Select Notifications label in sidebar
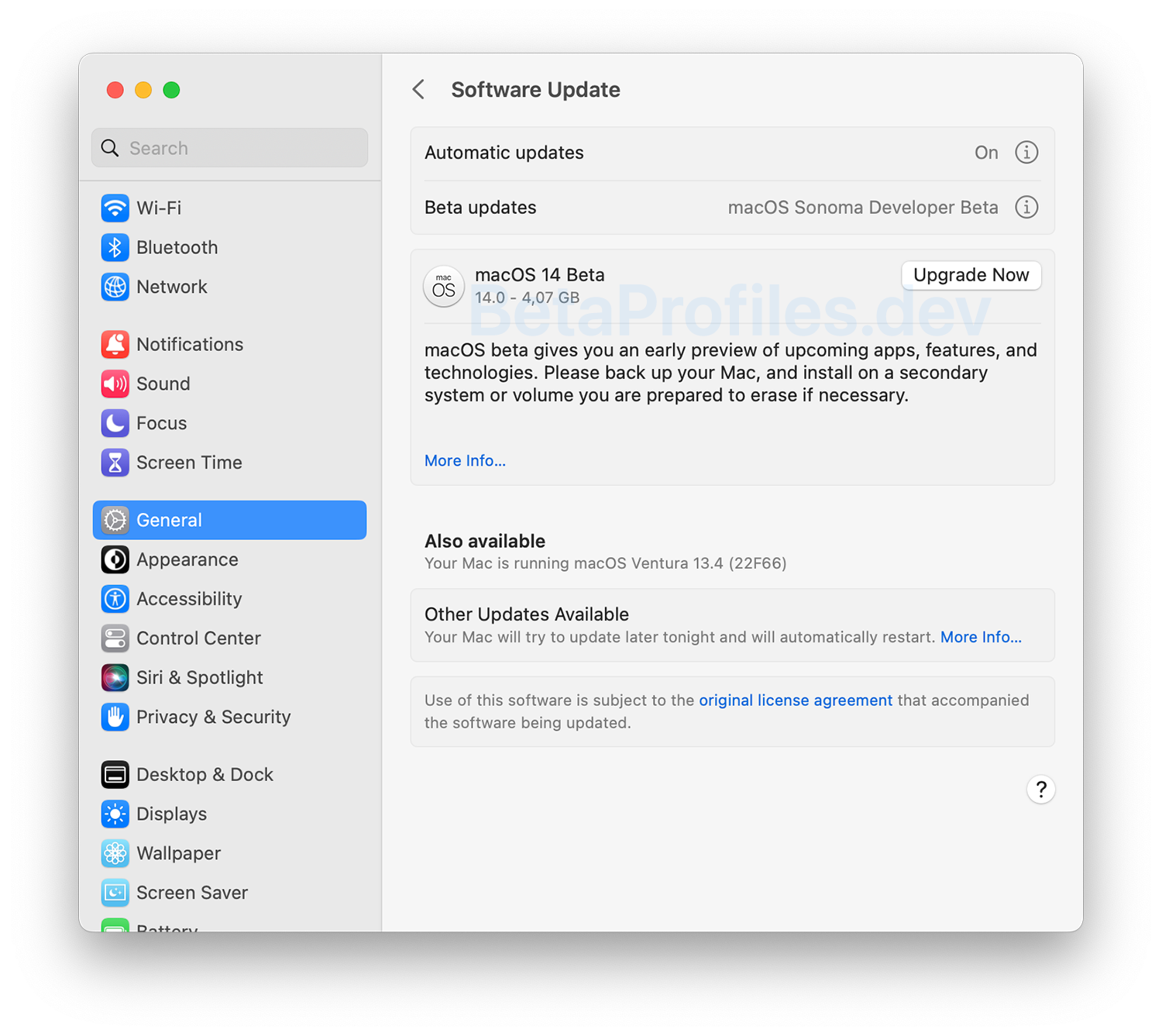1162x1036 pixels. point(190,344)
